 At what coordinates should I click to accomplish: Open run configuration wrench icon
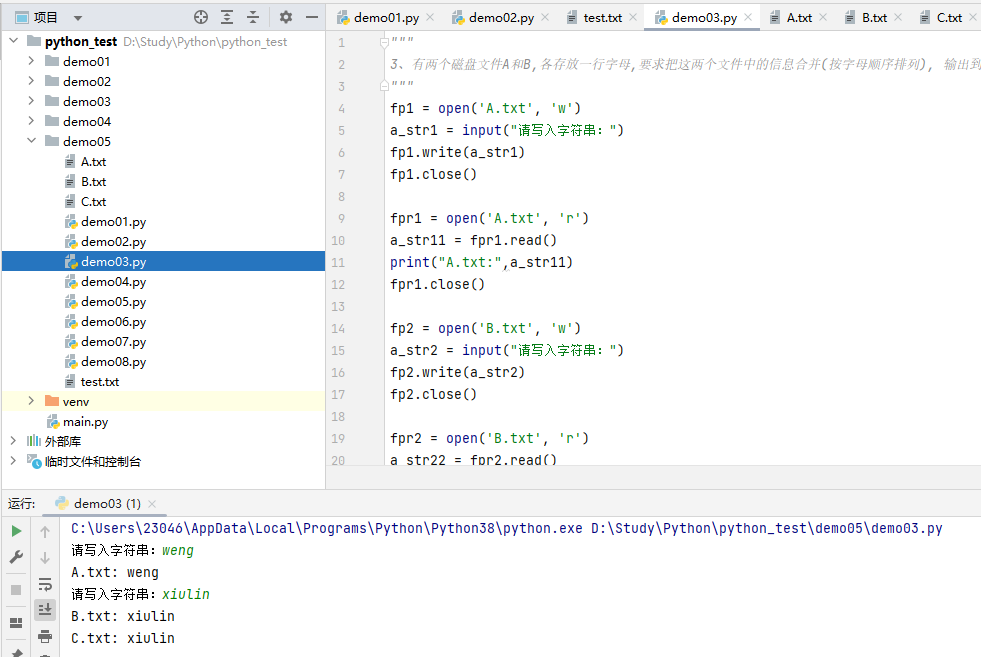pos(16,557)
